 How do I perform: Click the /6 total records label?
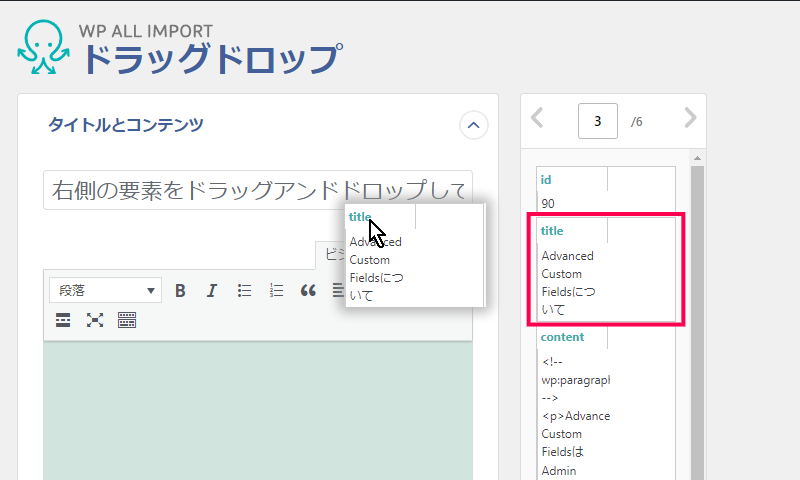pyautogui.click(x=636, y=122)
